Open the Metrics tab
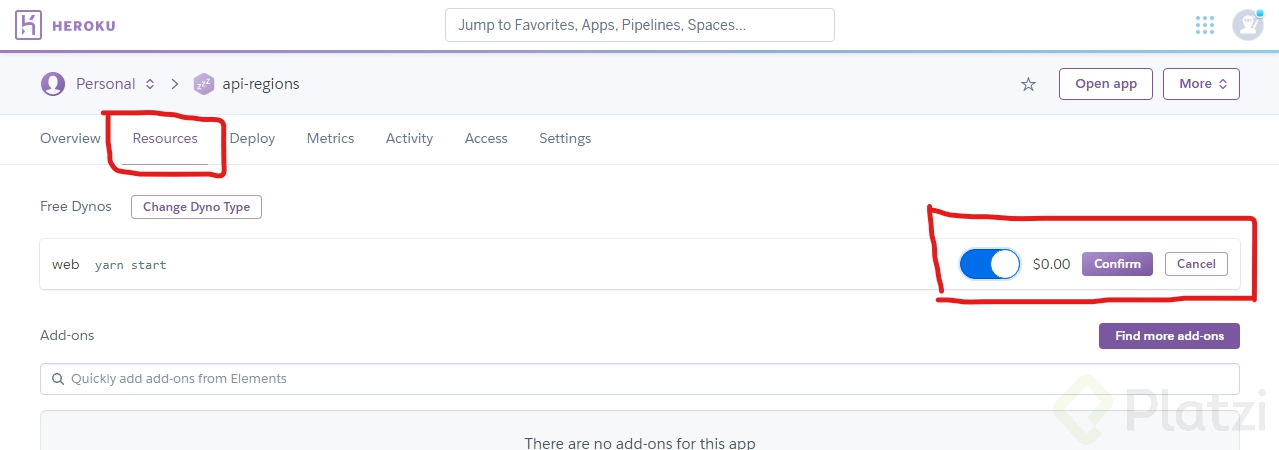Image resolution: width=1279 pixels, height=450 pixels. pos(330,139)
